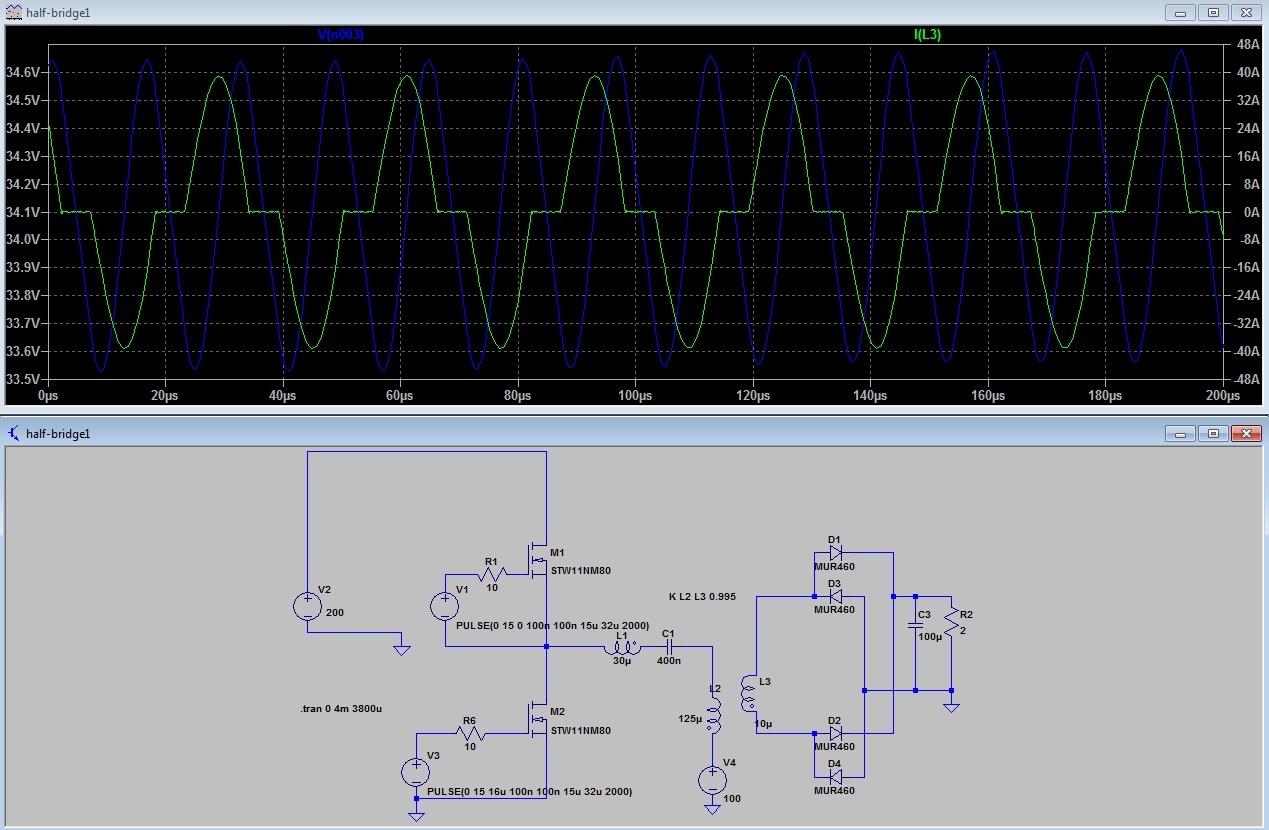
Task: Click the STW11NM80 label under M1
Action: pyautogui.click(x=580, y=571)
